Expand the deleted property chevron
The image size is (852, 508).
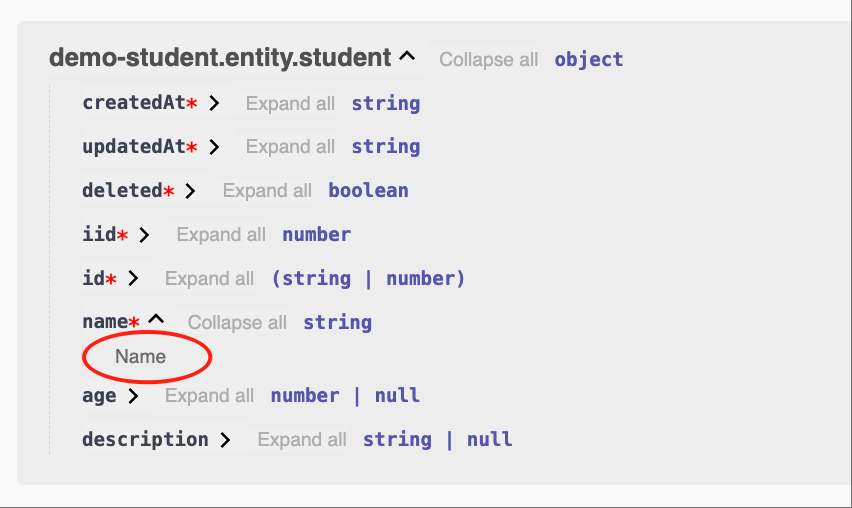190,191
